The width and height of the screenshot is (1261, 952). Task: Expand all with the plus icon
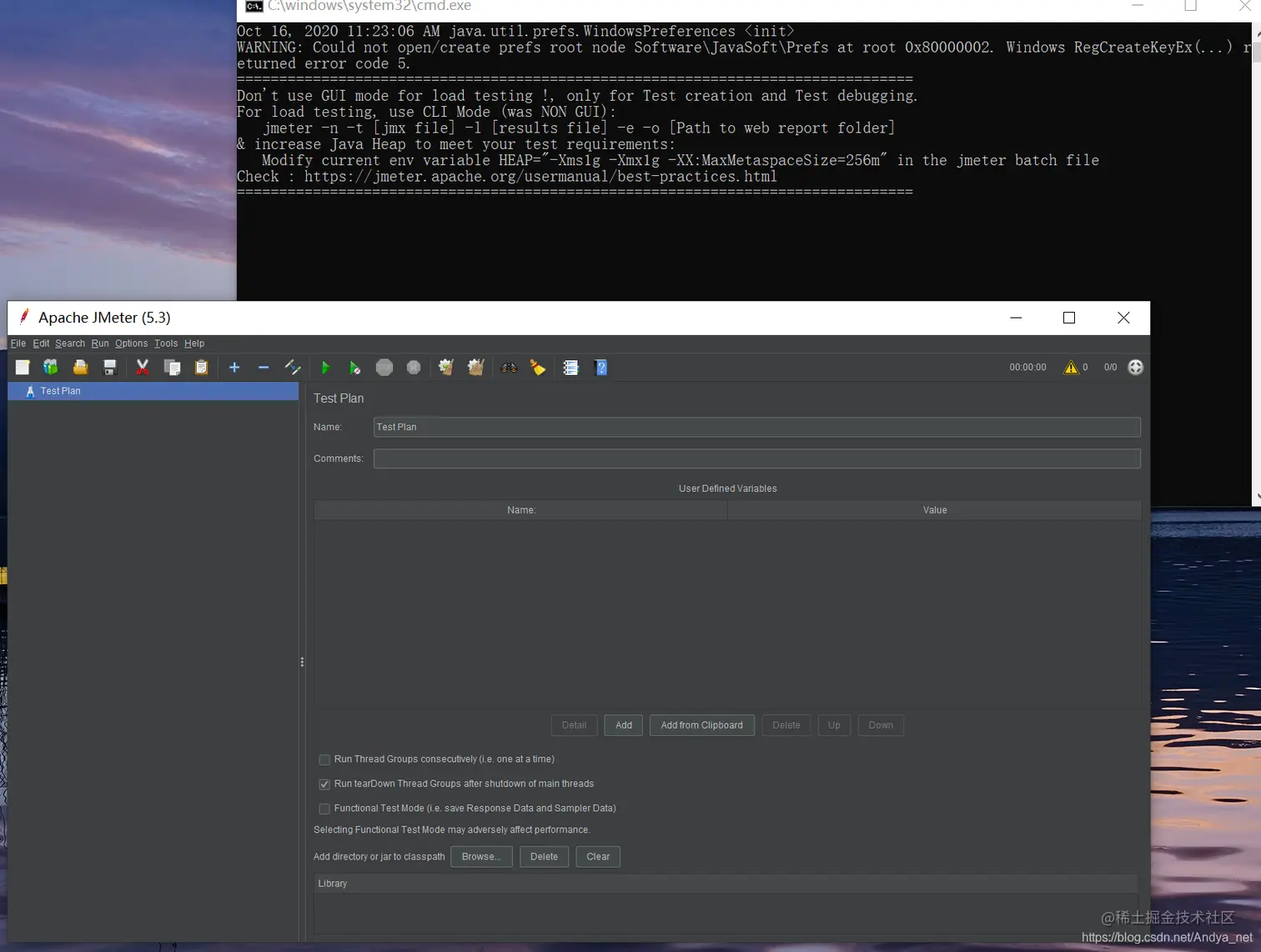pyautogui.click(x=234, y=368)
